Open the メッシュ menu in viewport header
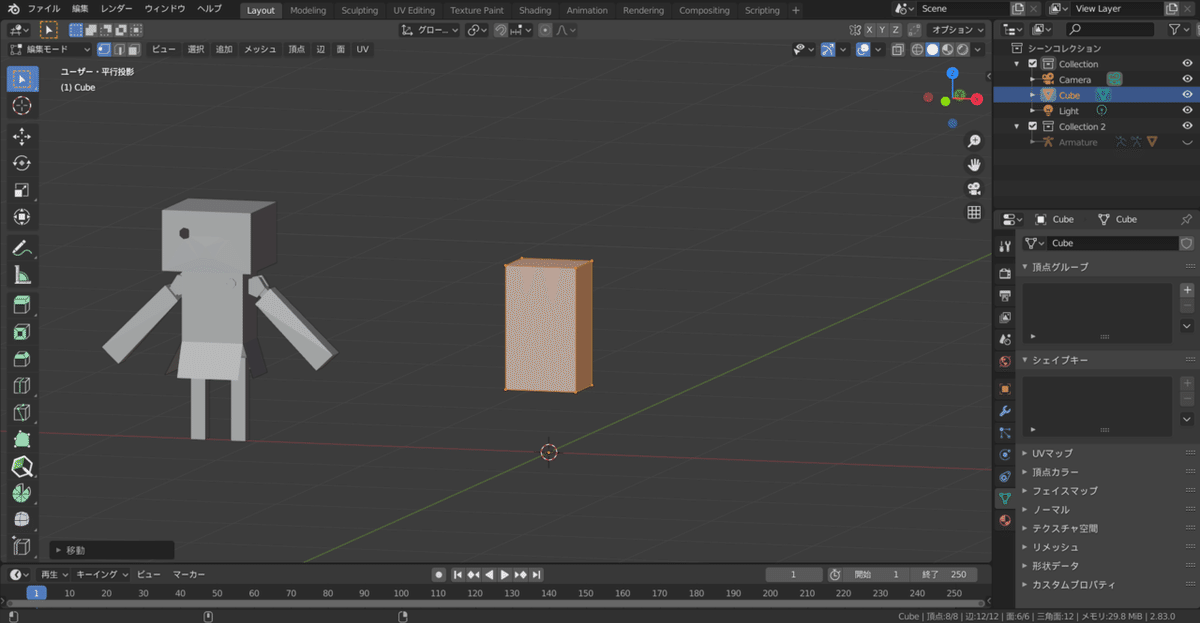 click(260, 49)
